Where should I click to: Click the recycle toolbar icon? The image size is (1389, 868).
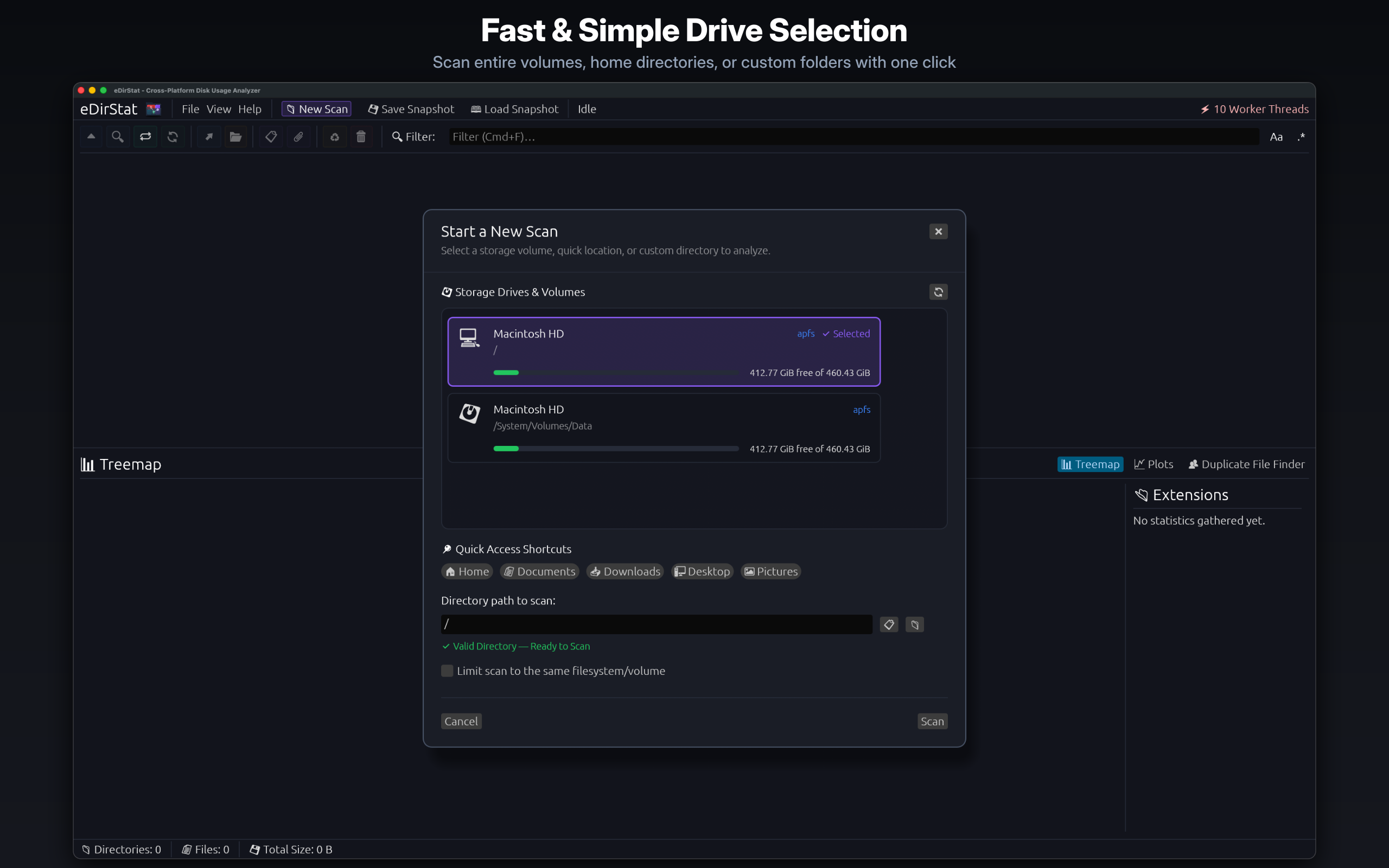coord(335,137)
